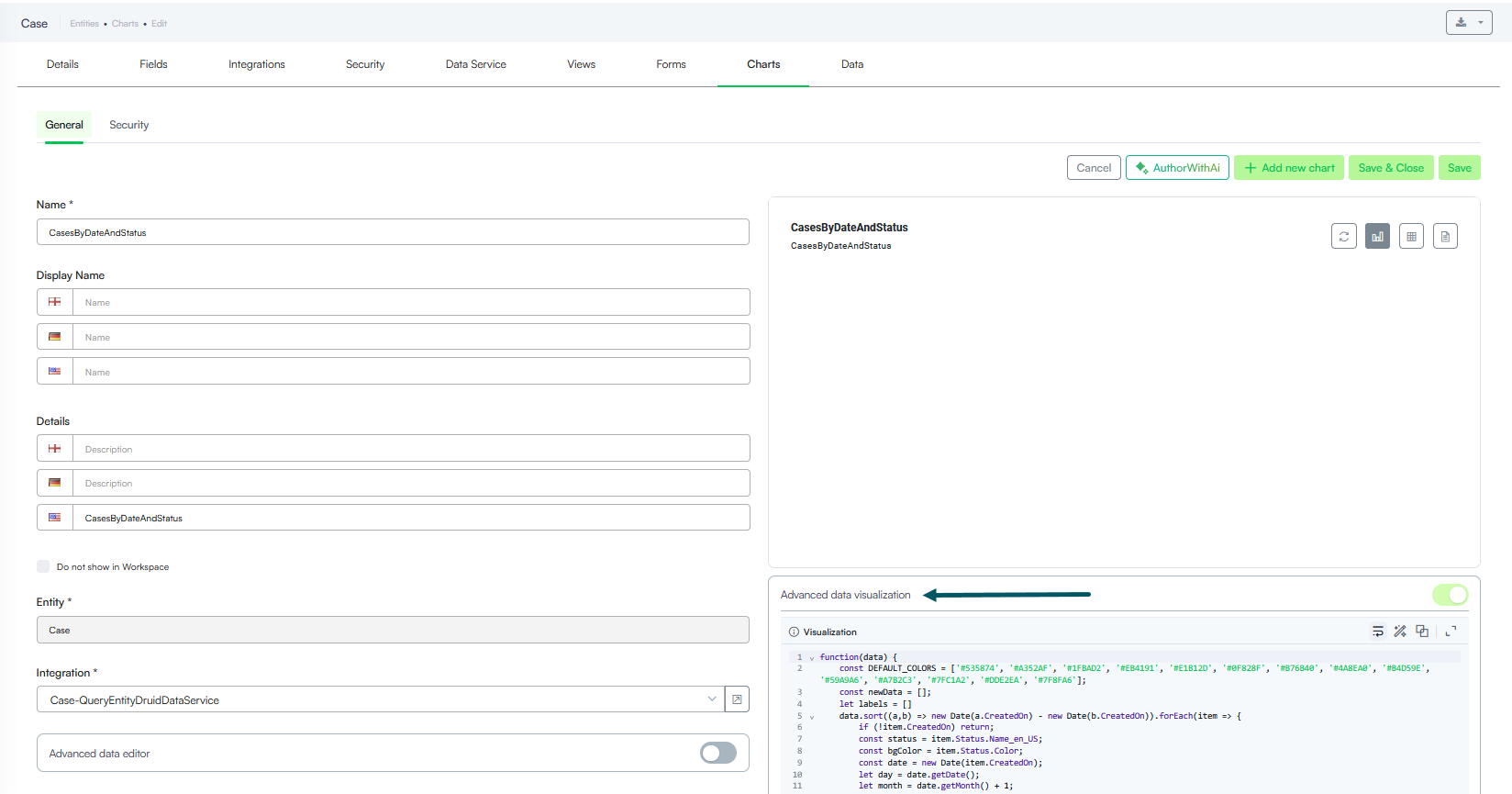Focus the Name field CasesByDateAndStatus
Screen dimensions: 1512x794
point(393,232)
